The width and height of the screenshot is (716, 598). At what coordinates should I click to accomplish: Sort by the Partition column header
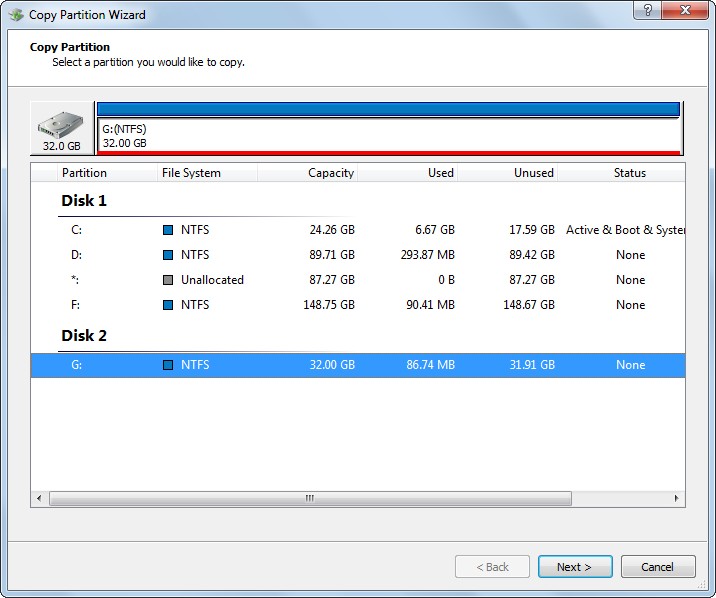pos(85,173)
